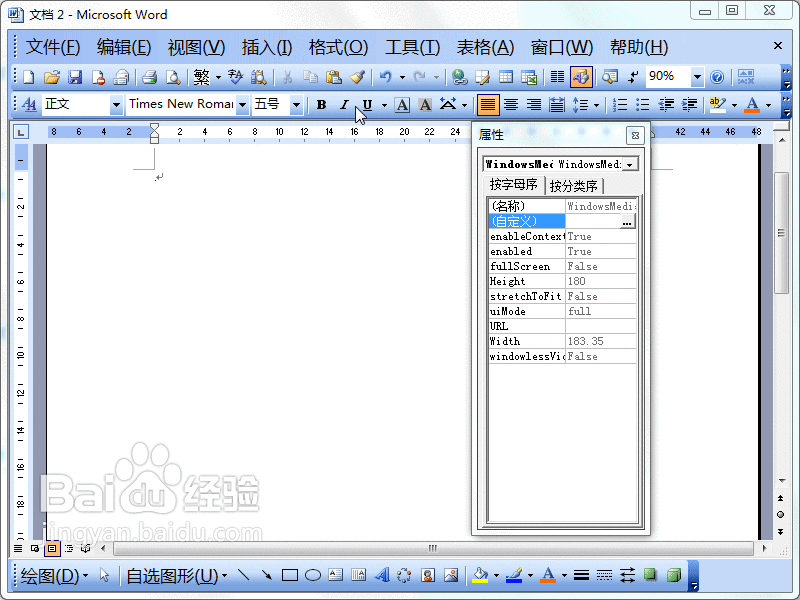
Task: Toggle bulleted list formatting
Action: 643,105
